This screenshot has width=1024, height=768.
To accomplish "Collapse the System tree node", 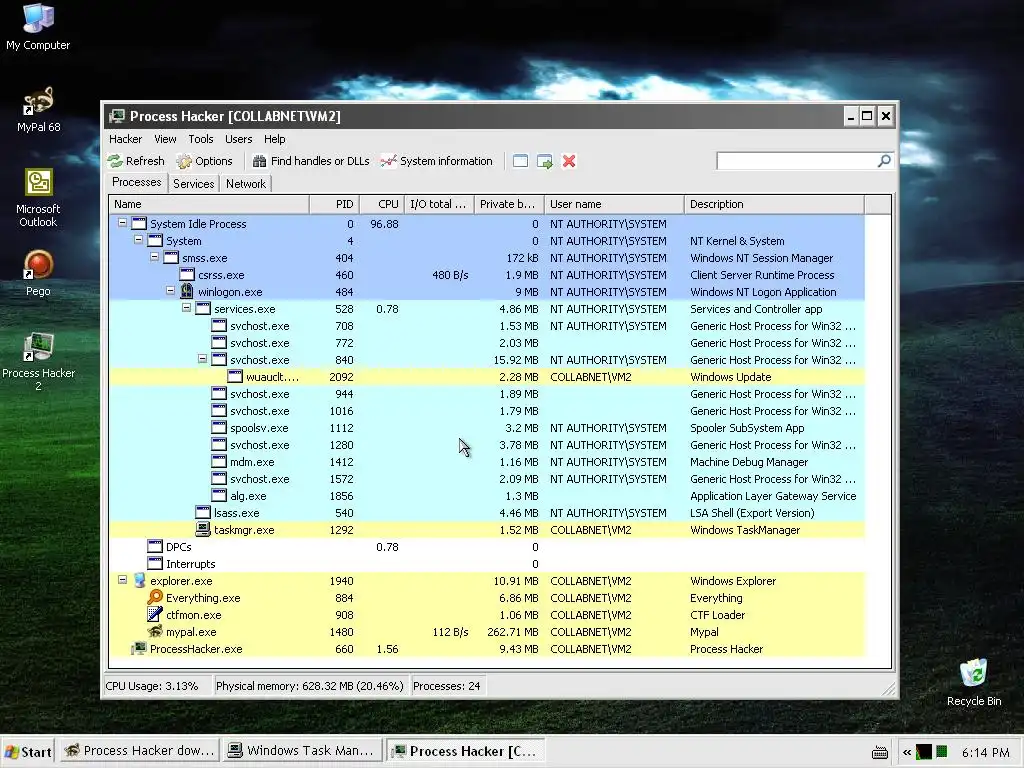I will click(x=138, y=240).
